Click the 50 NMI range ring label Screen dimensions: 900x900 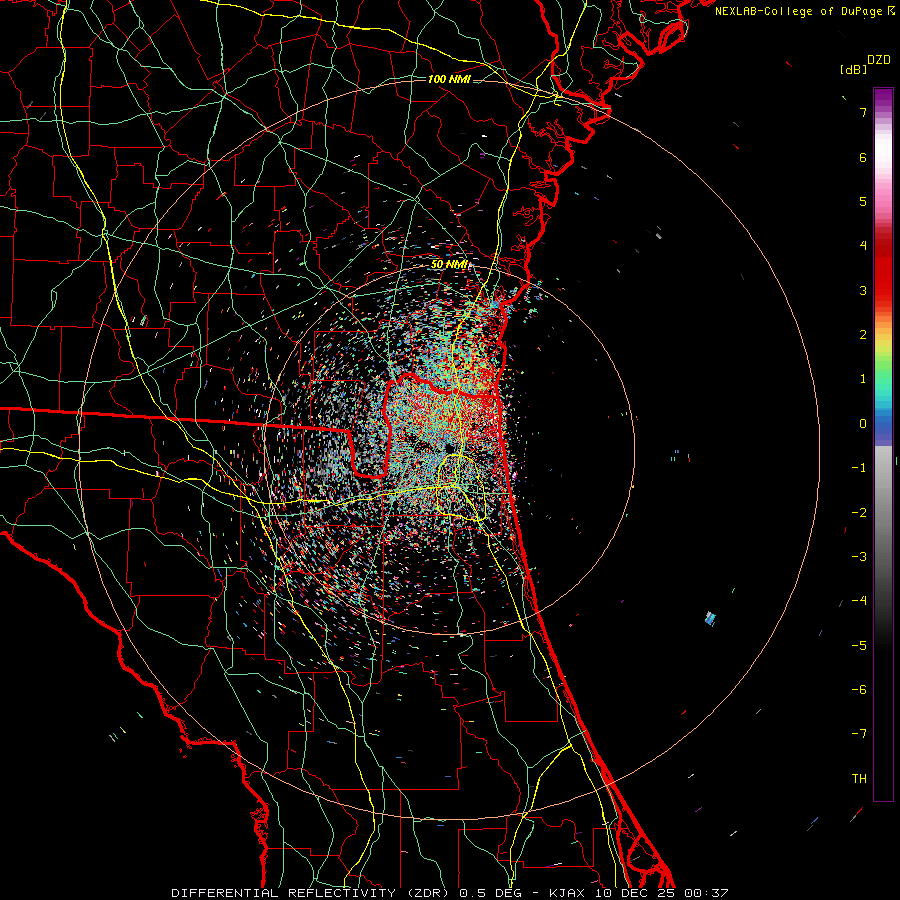(450, 264)
